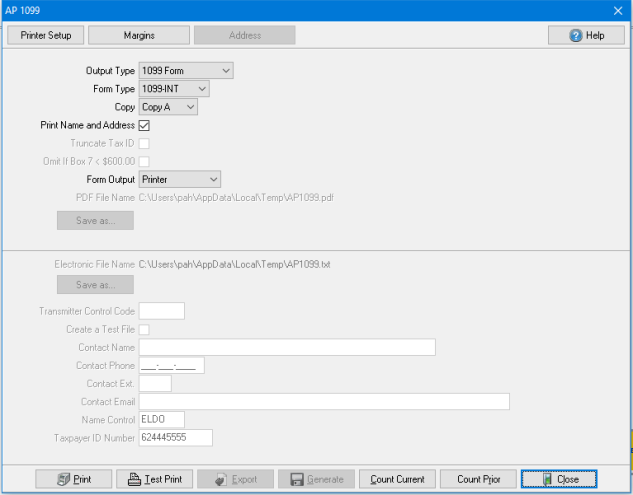Click the Name Control field containing ELDO
633x495 pixels.
[x=161, y=419]
